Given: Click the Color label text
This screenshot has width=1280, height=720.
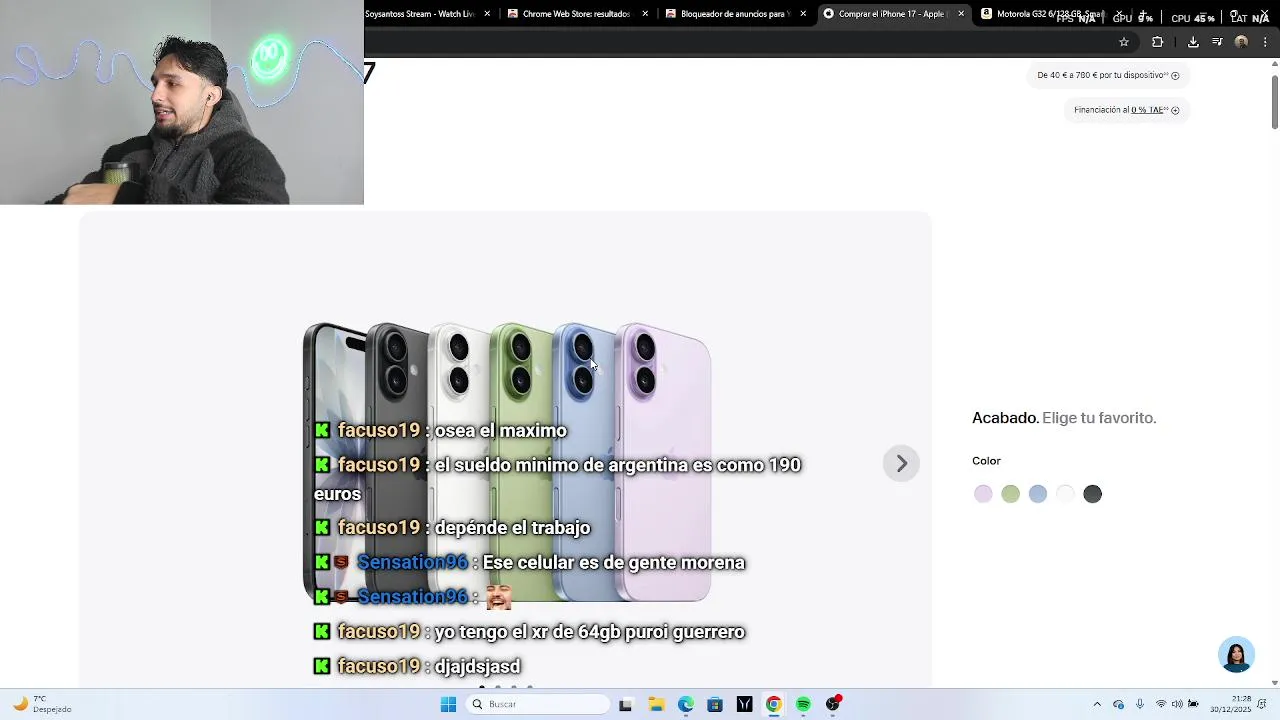Looking at the screenshot, I should click(x=986, y=461).
